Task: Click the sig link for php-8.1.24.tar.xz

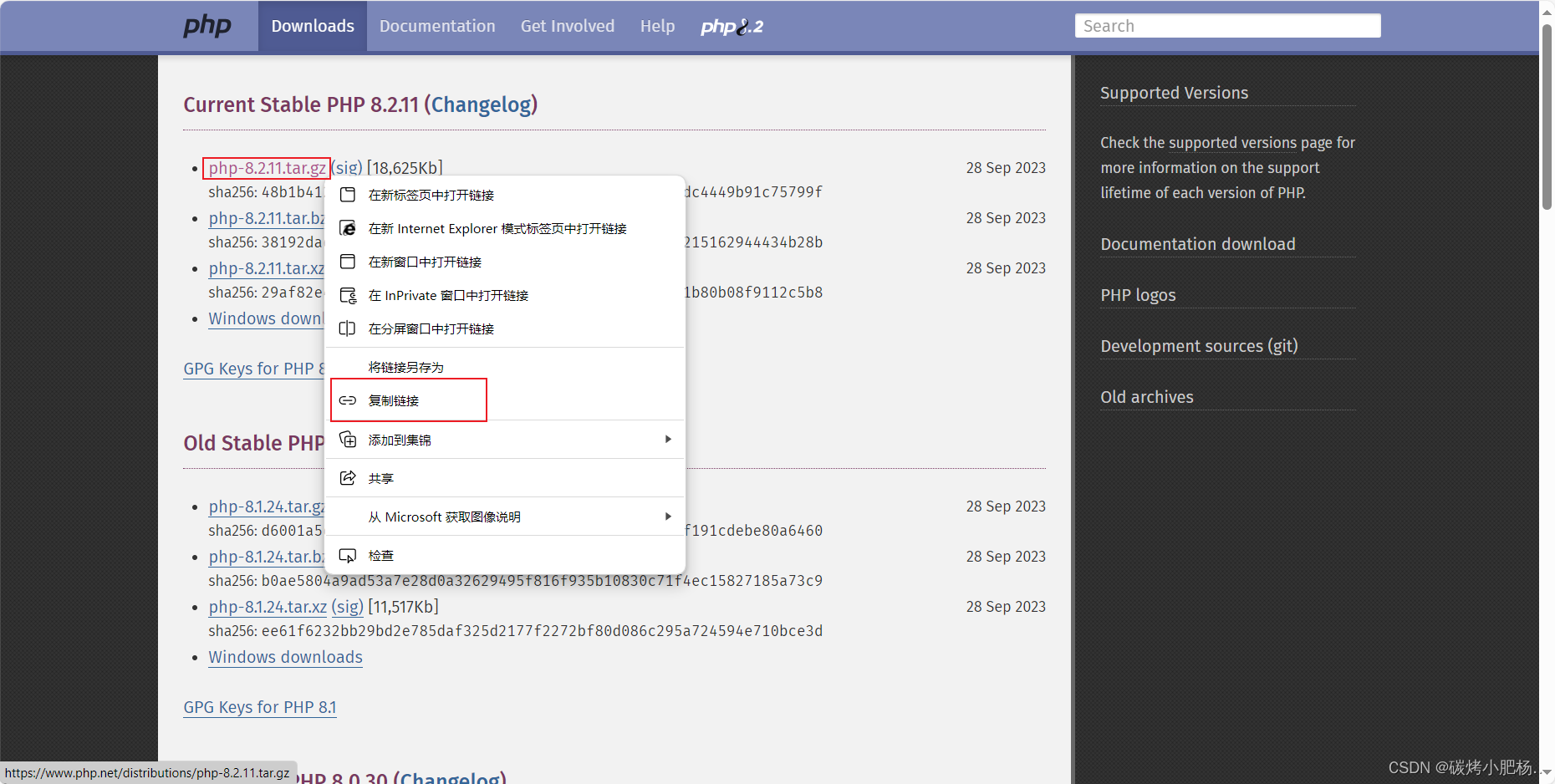Action: [x=348, y=607]
